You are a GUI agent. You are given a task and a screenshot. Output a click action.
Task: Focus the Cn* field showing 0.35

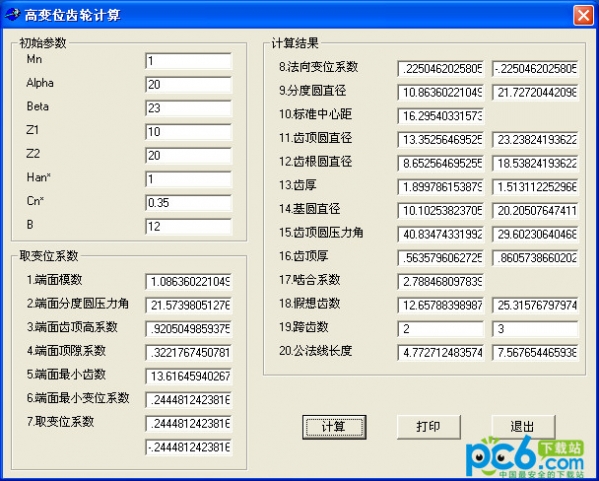pyautogui.click(x=188, y=203)
